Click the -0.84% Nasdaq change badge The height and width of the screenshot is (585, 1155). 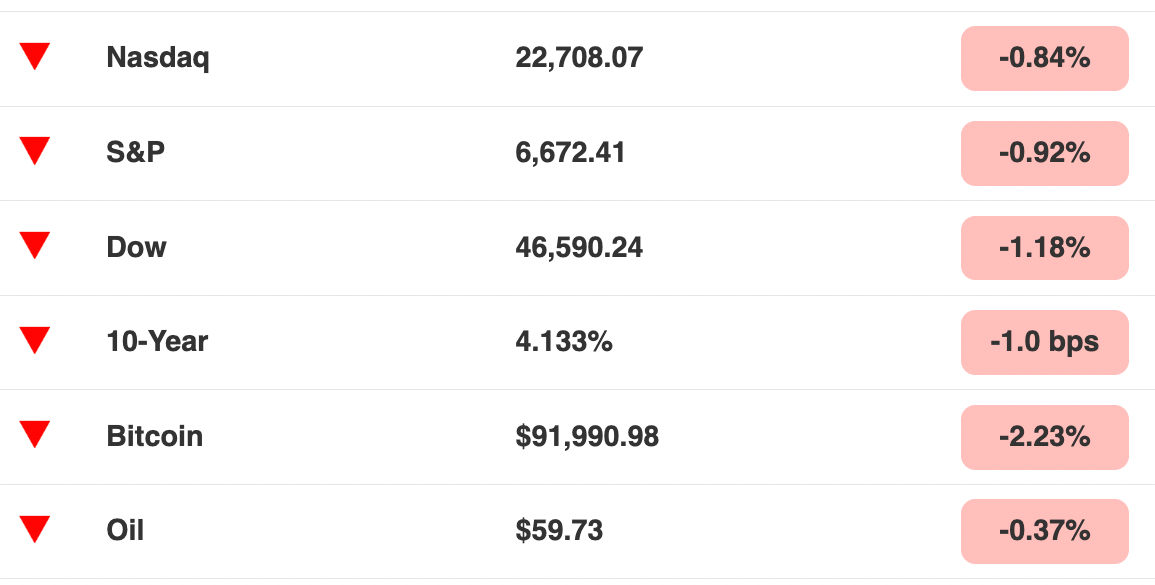point(1045,58)
